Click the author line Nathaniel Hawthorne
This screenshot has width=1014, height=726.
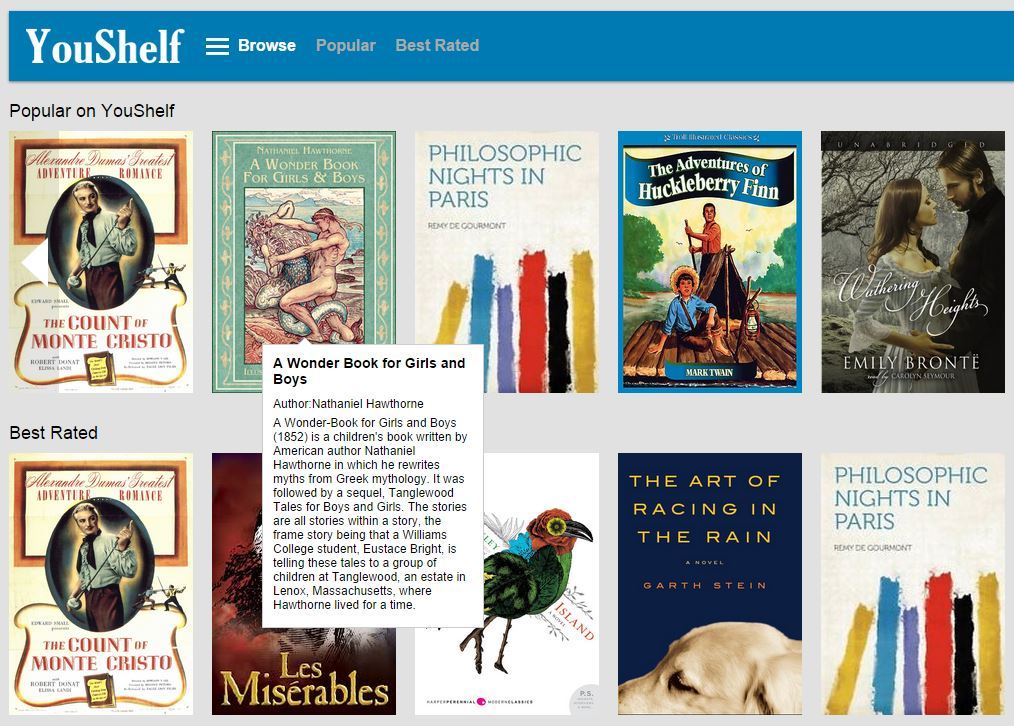point(348,404)
